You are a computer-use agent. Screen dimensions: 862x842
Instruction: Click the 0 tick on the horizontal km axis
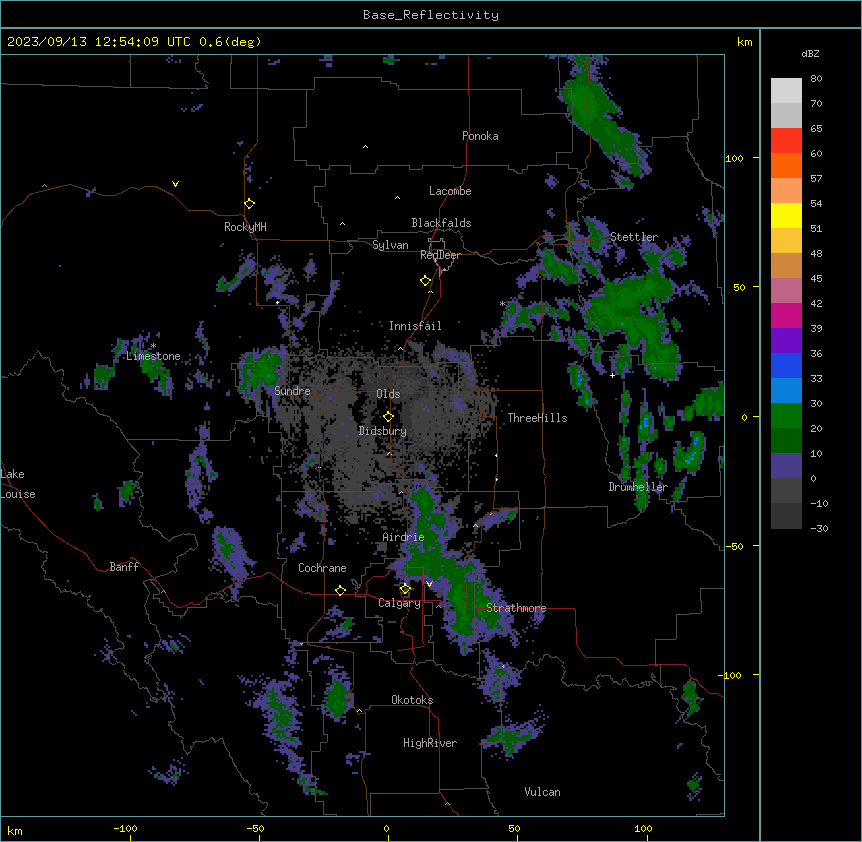click(x=386, y=828)
